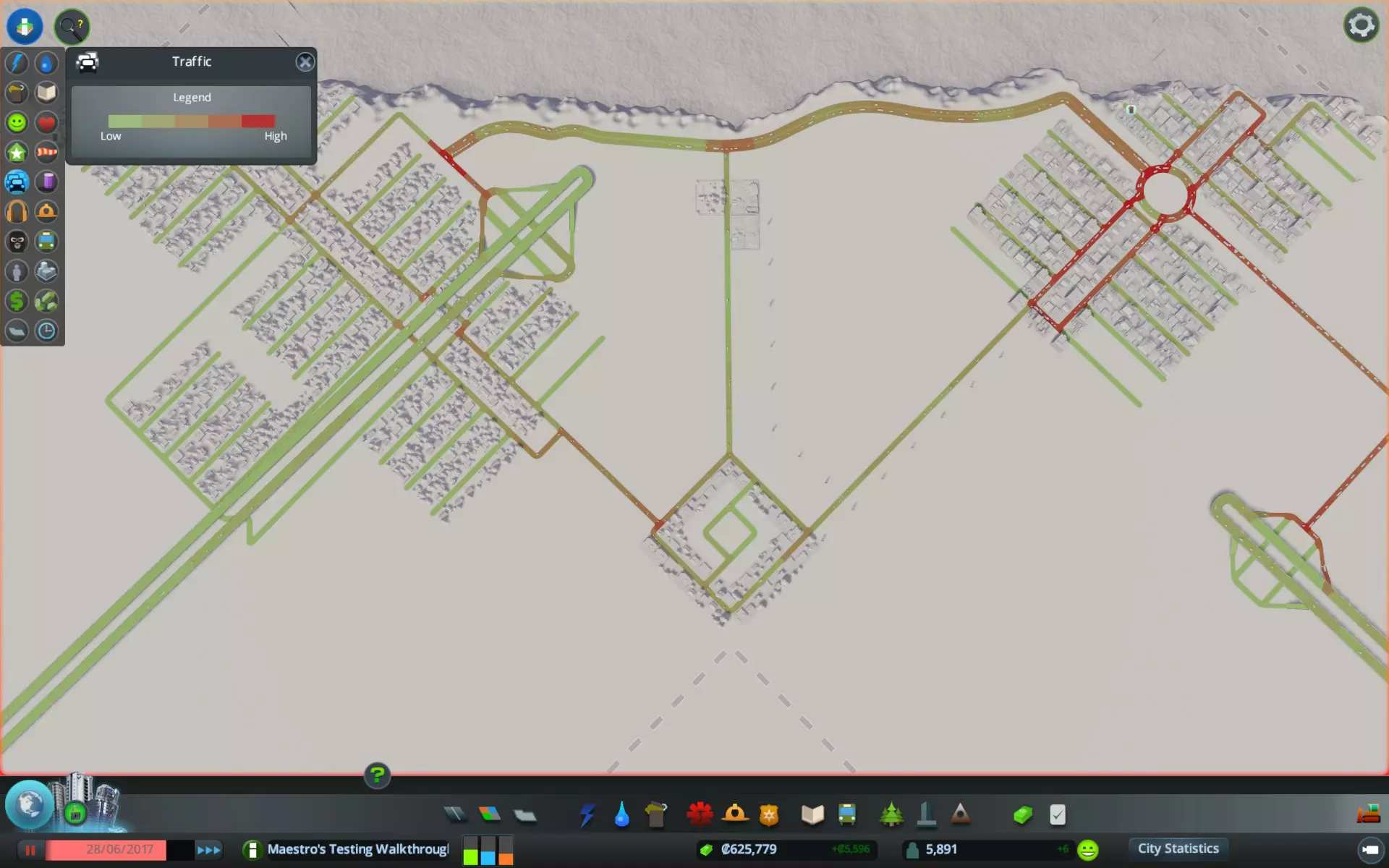
Task: Select the Happiness info view smiley
Action: (17, 122)
